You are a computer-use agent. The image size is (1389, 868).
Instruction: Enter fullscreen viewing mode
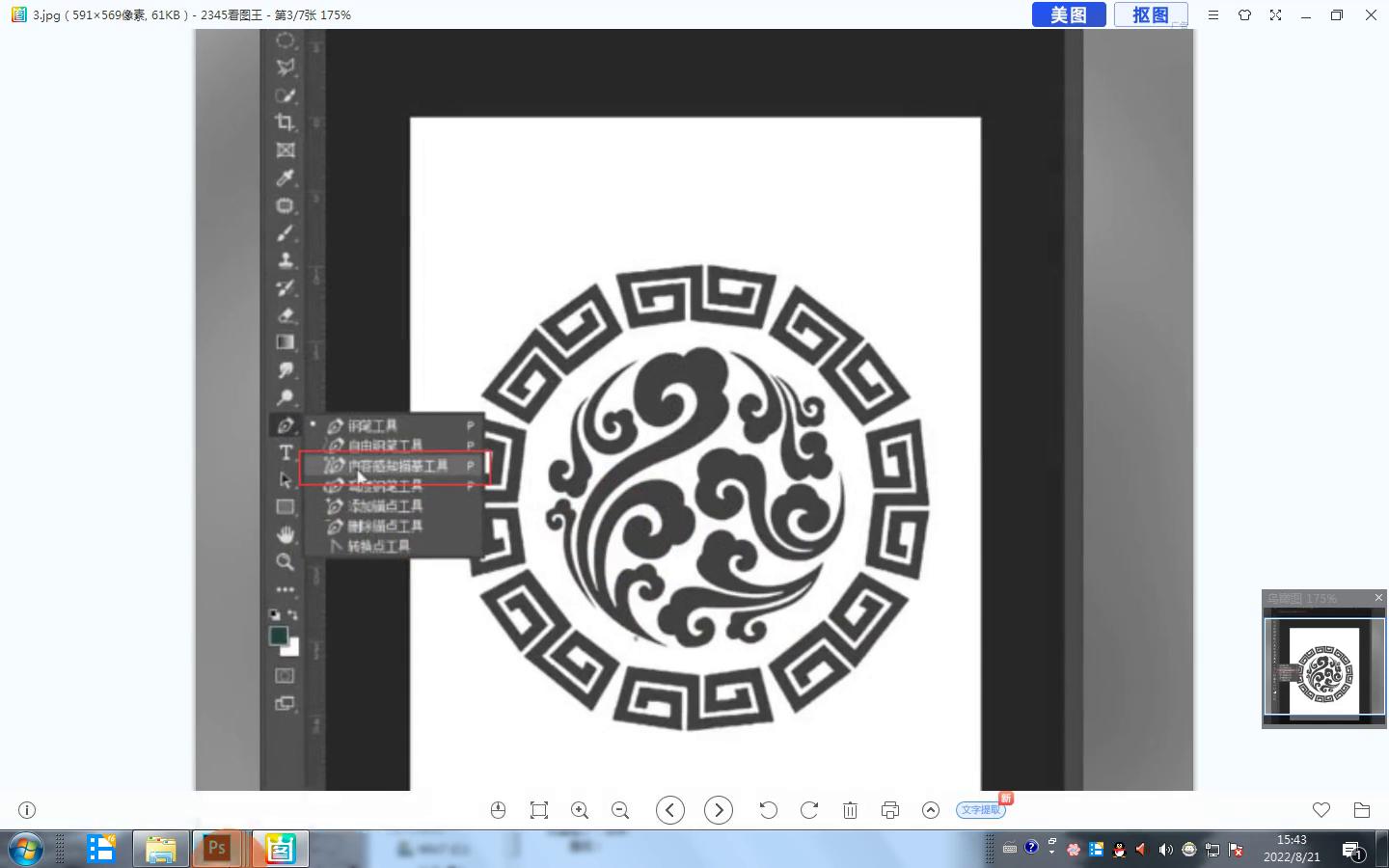point(1275,15)
